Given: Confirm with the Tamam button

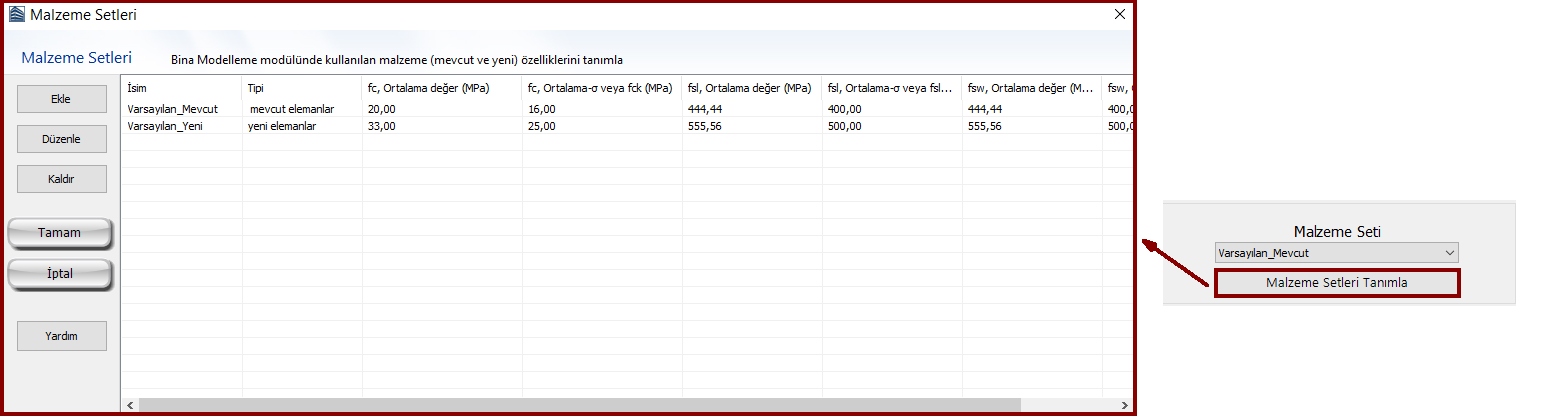Looking at the screenshot, I should [60, 233].
